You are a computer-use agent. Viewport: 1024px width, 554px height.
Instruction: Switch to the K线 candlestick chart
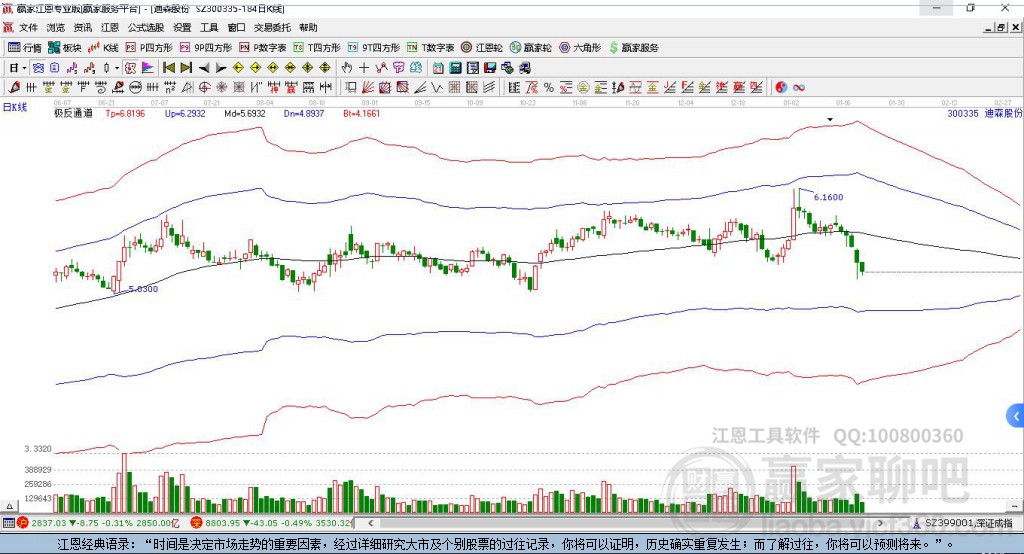[103, 48]
